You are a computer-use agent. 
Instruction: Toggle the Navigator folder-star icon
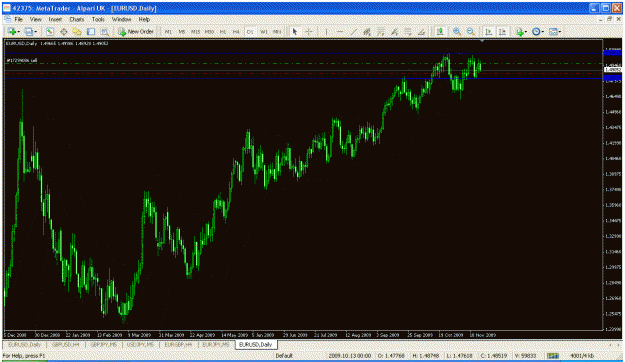(77, 31)
